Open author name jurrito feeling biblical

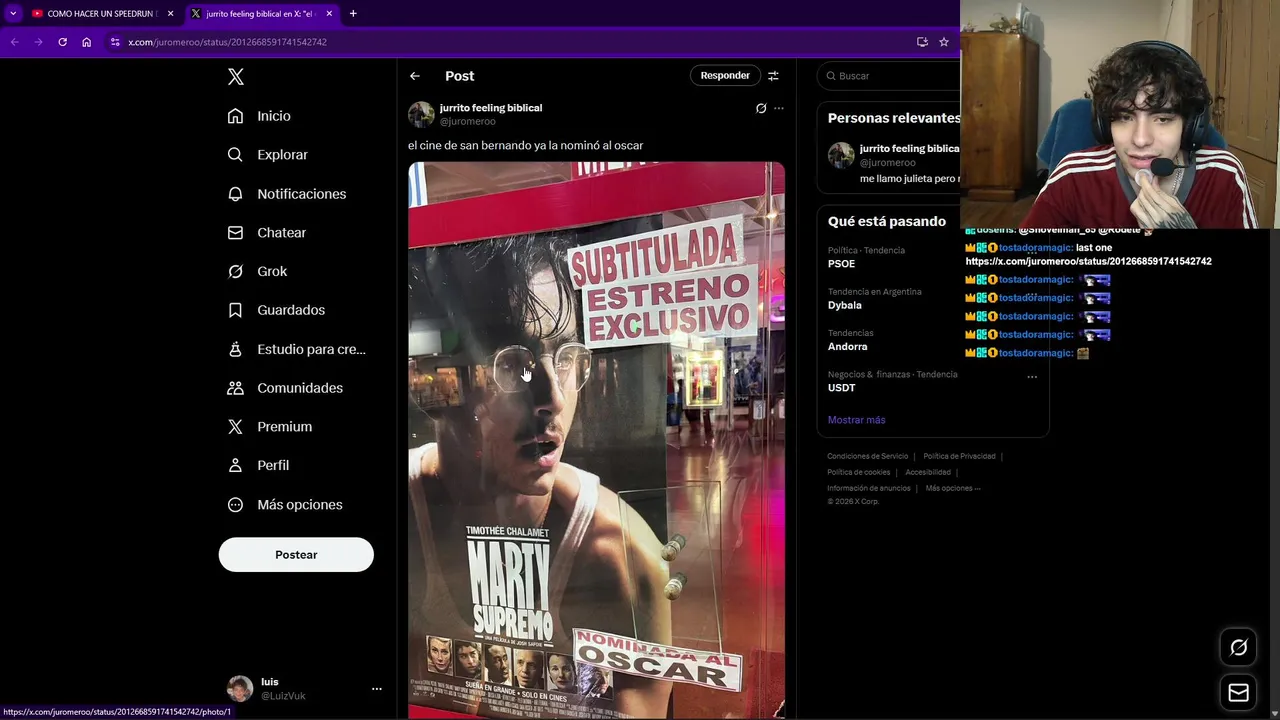click(x=491, y=108)
